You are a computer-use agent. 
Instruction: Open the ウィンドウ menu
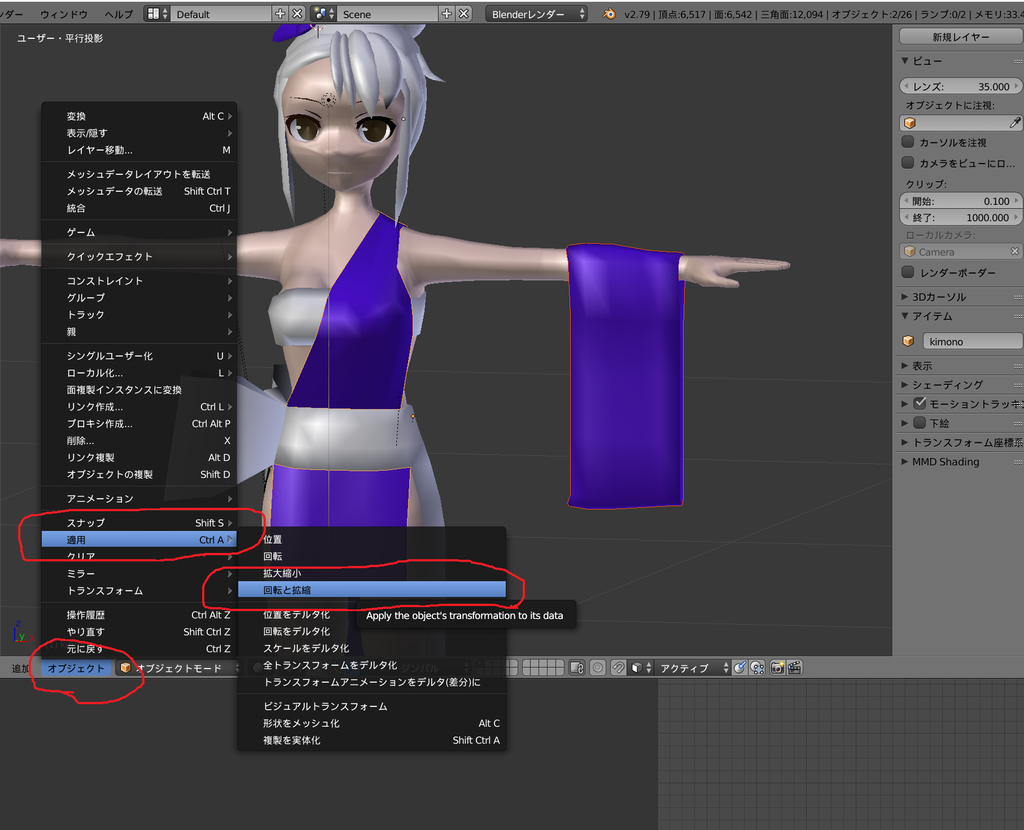point(64,14)
